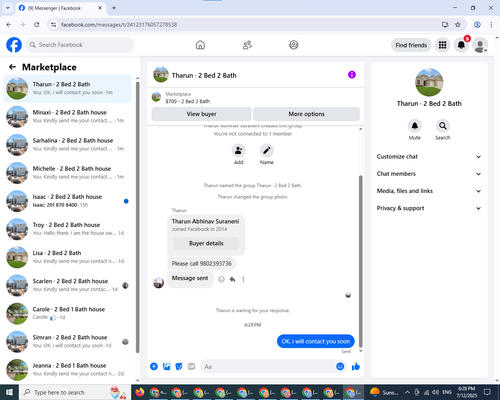Click the More options button
Image resolution: width=500 pixels, height=400 pixels.
(x=306, y=114)
